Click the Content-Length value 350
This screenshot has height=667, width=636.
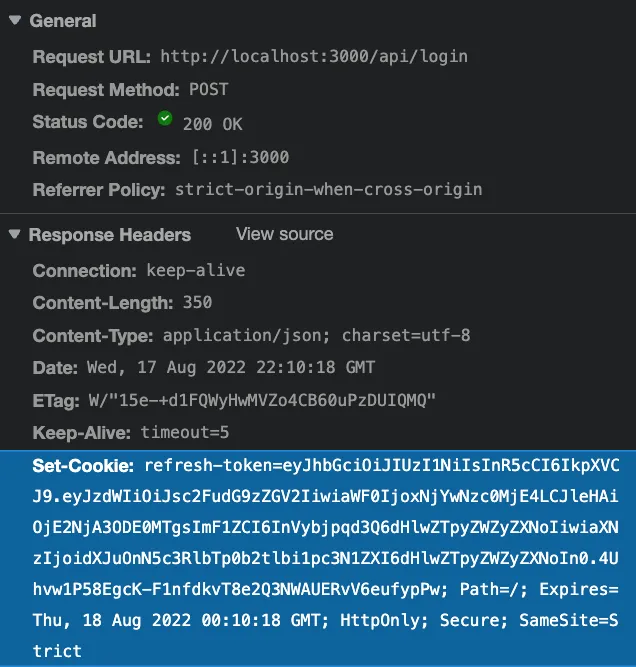(197, 302)
